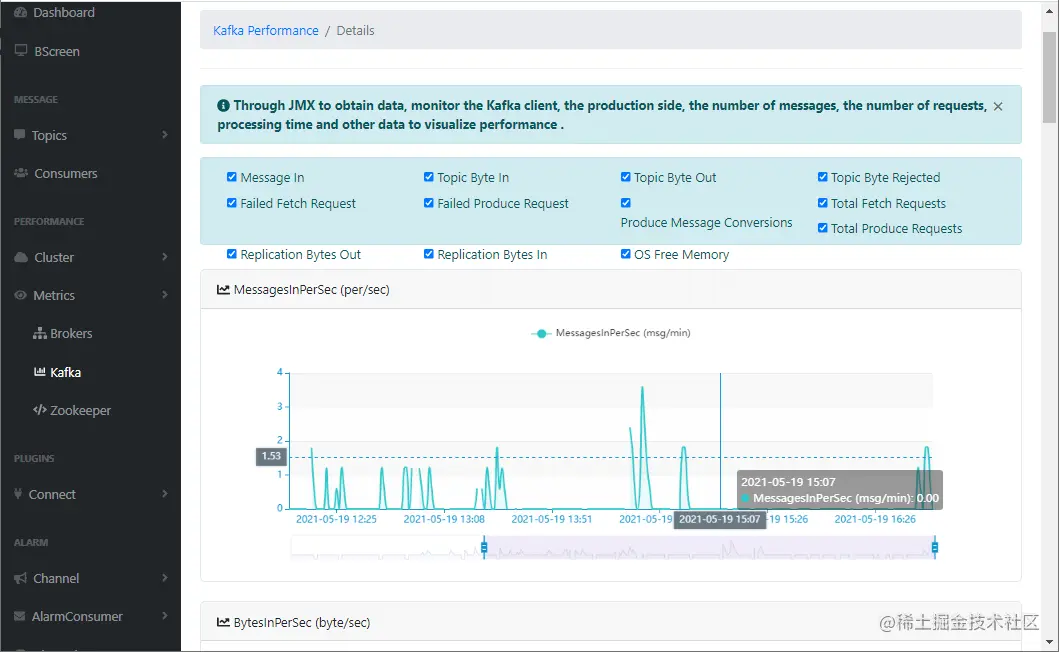Image resolution: width=1059 pixels, height=652 pixels.
Task: Click the Channel bullhorn icon
Action: 20,578
